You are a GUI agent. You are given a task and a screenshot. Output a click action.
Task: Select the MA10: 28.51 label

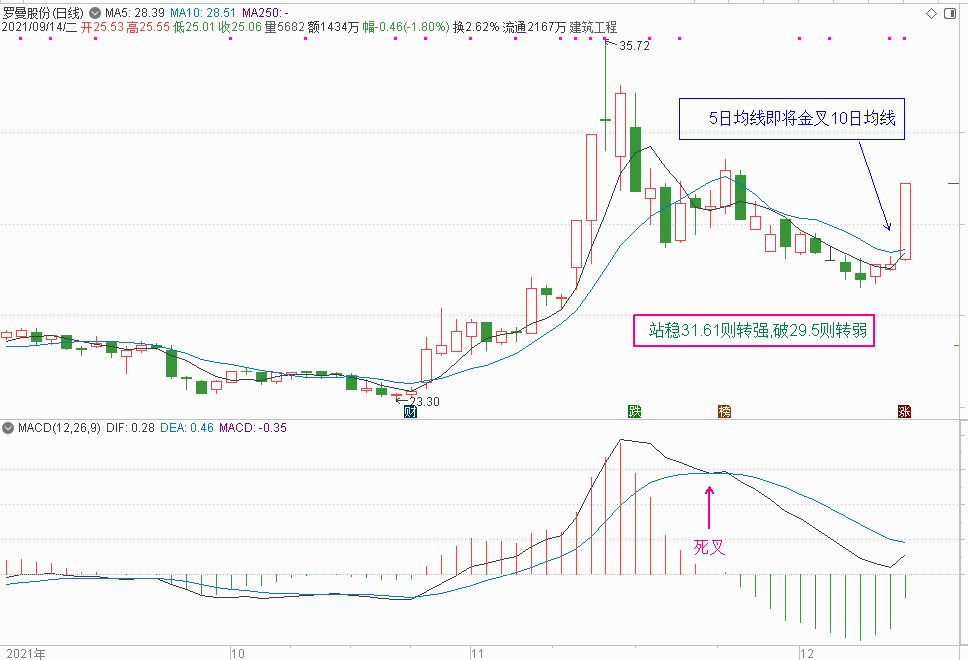[203, 13]
